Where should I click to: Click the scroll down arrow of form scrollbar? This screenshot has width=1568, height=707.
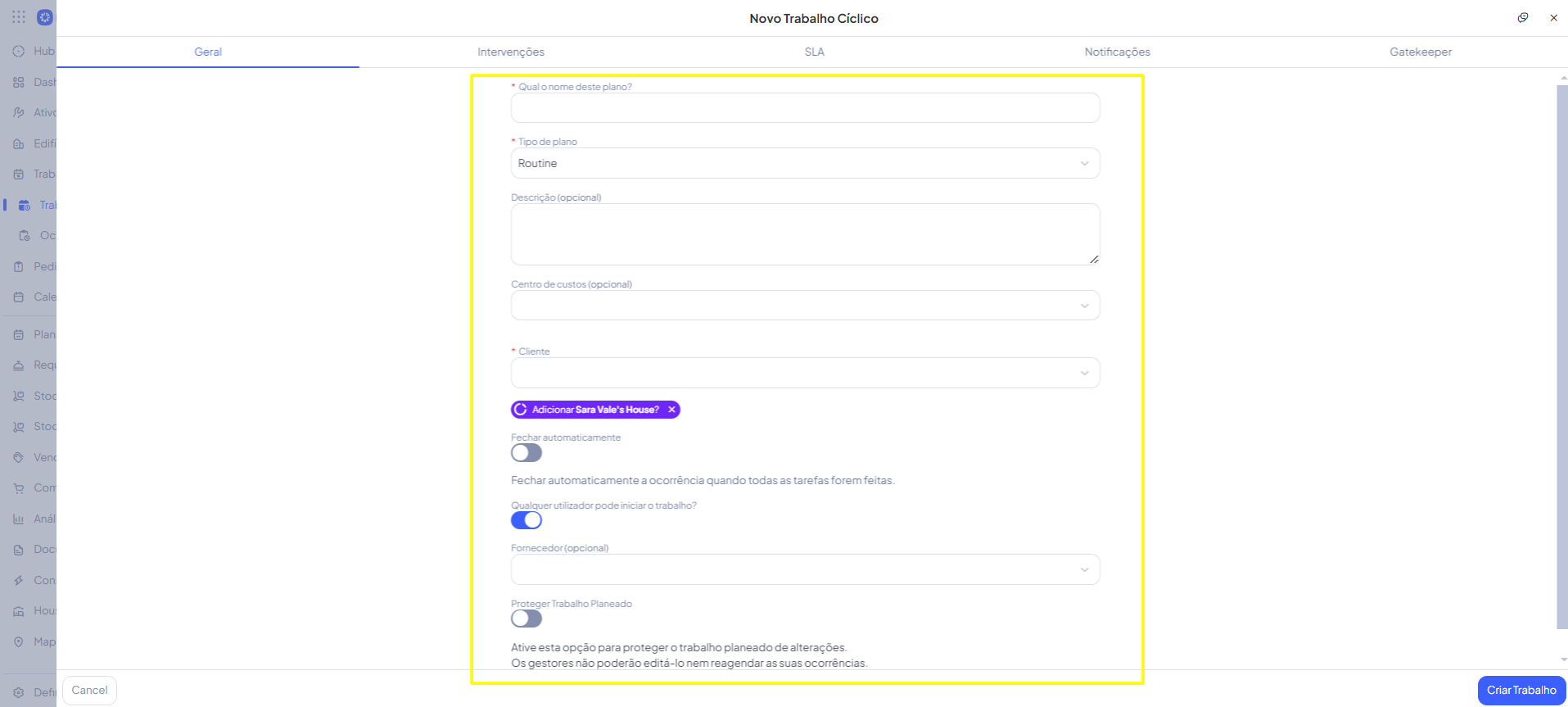[1563, 659]
